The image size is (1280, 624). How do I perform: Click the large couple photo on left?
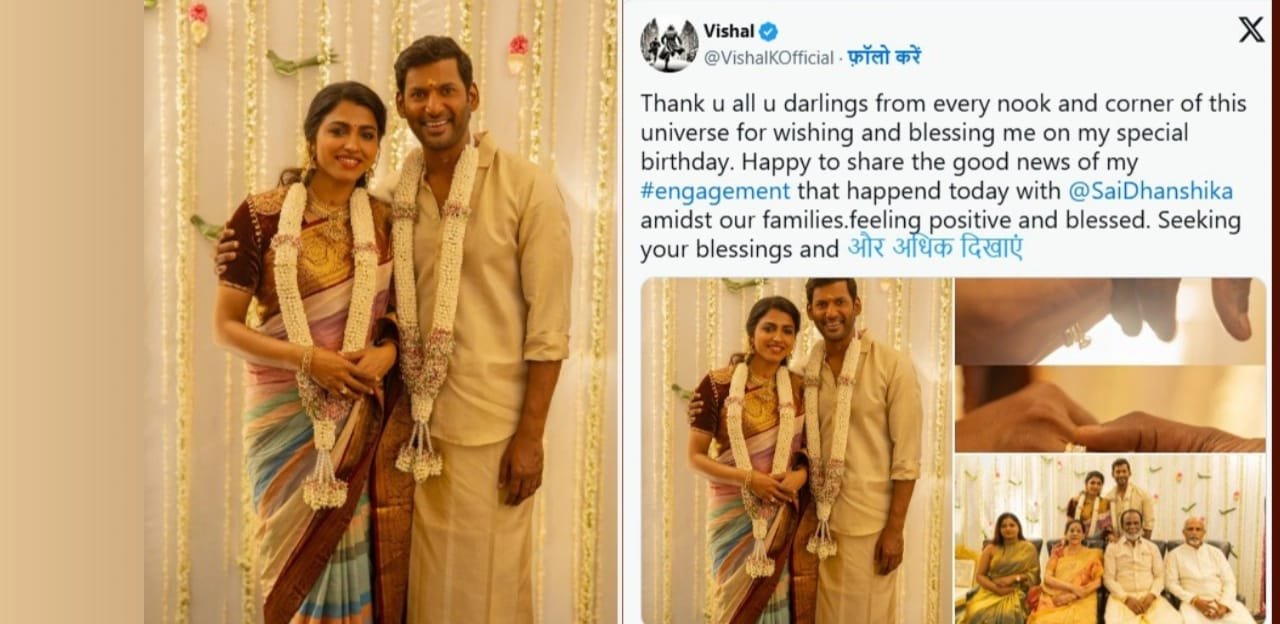[x=381, y=312]
